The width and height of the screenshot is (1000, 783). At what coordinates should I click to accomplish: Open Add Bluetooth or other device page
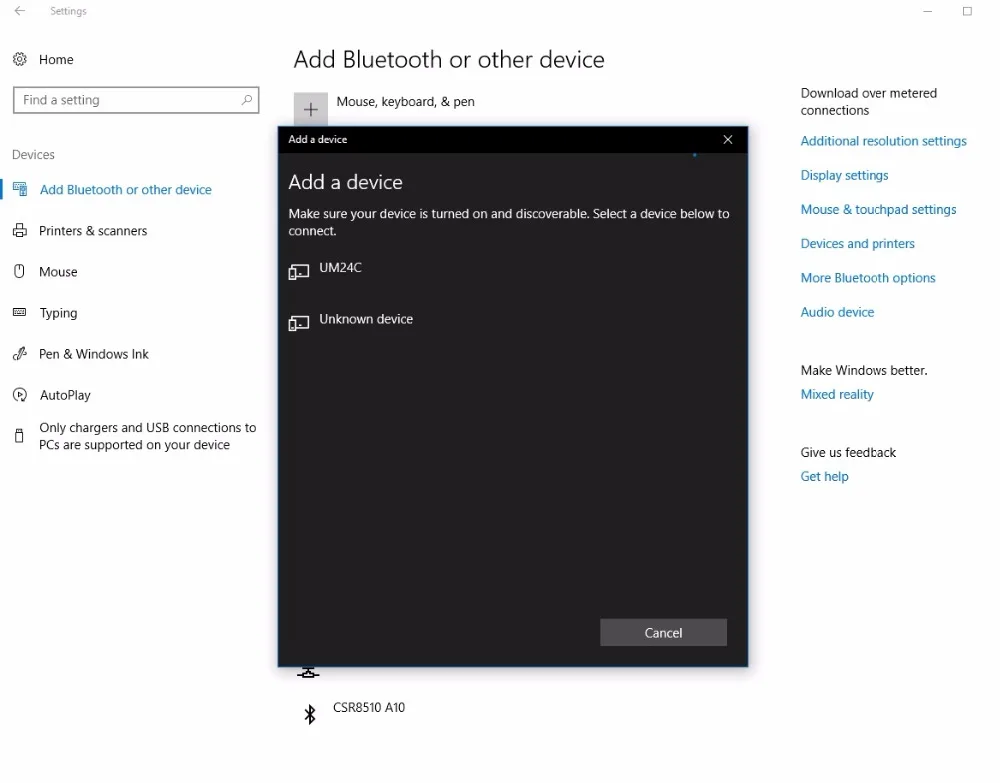126,189
